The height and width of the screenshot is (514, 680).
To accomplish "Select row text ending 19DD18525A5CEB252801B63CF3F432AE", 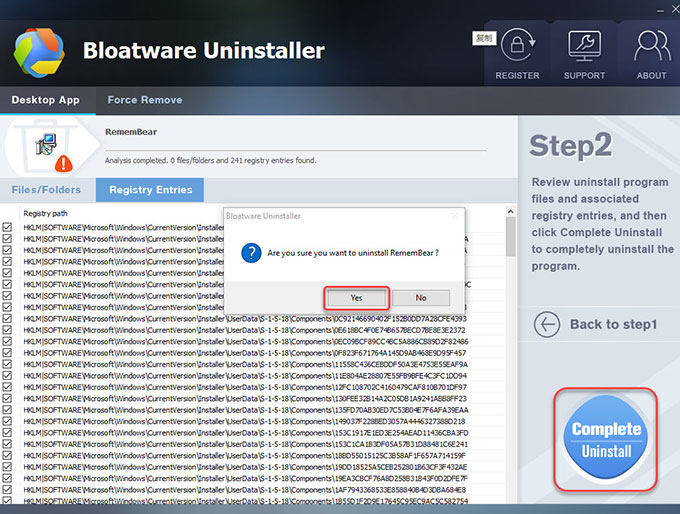I will (x=245, y=467).
